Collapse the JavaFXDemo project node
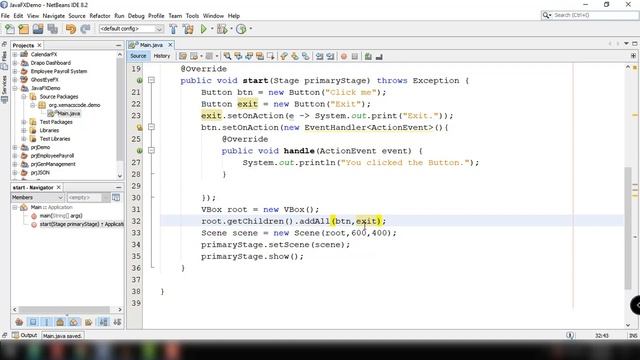640x360 pixels. [x=15, y=88]
